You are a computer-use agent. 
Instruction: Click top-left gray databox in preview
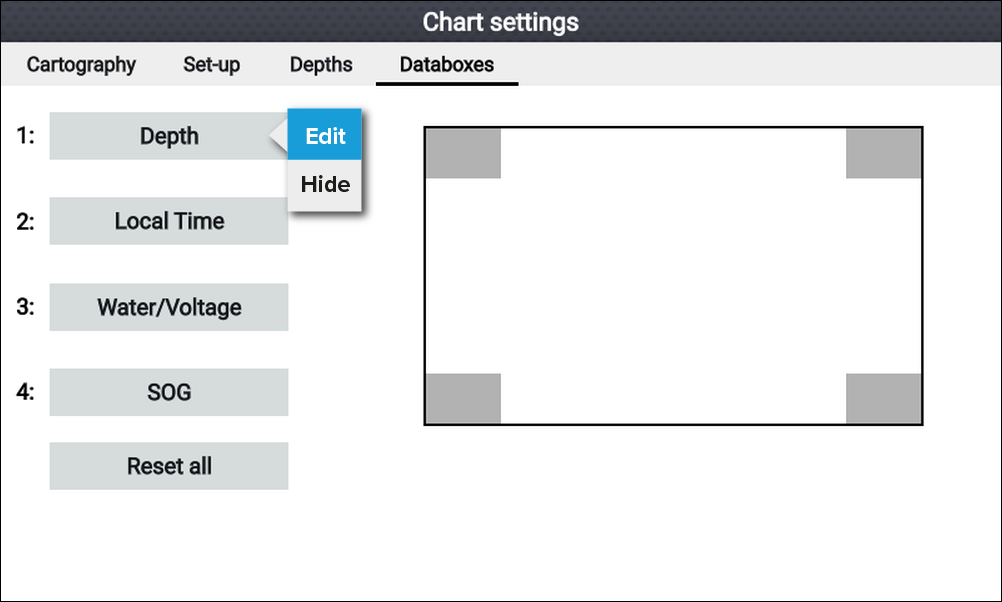pyautogui.click(x=463, y=153)
